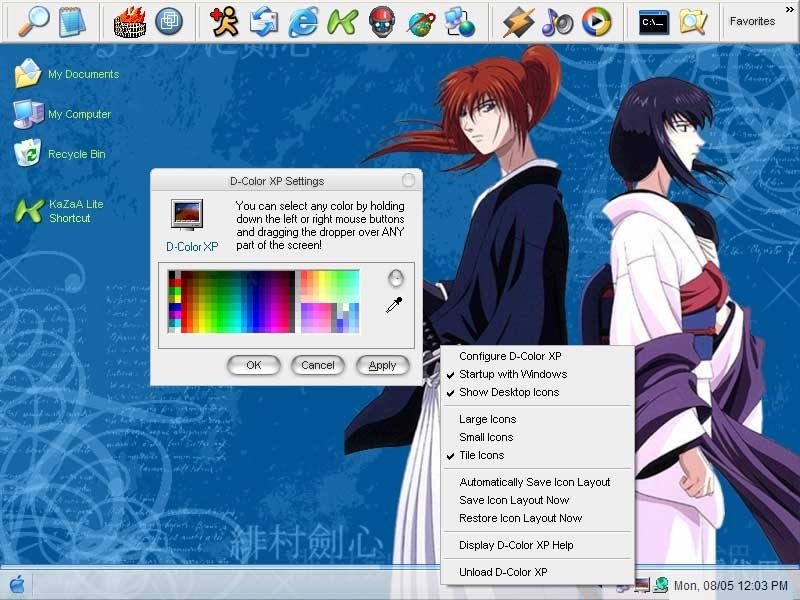The image size is (800, 600).
Task: Open the Favorites toolbar label
Action: tap(752, 21)
